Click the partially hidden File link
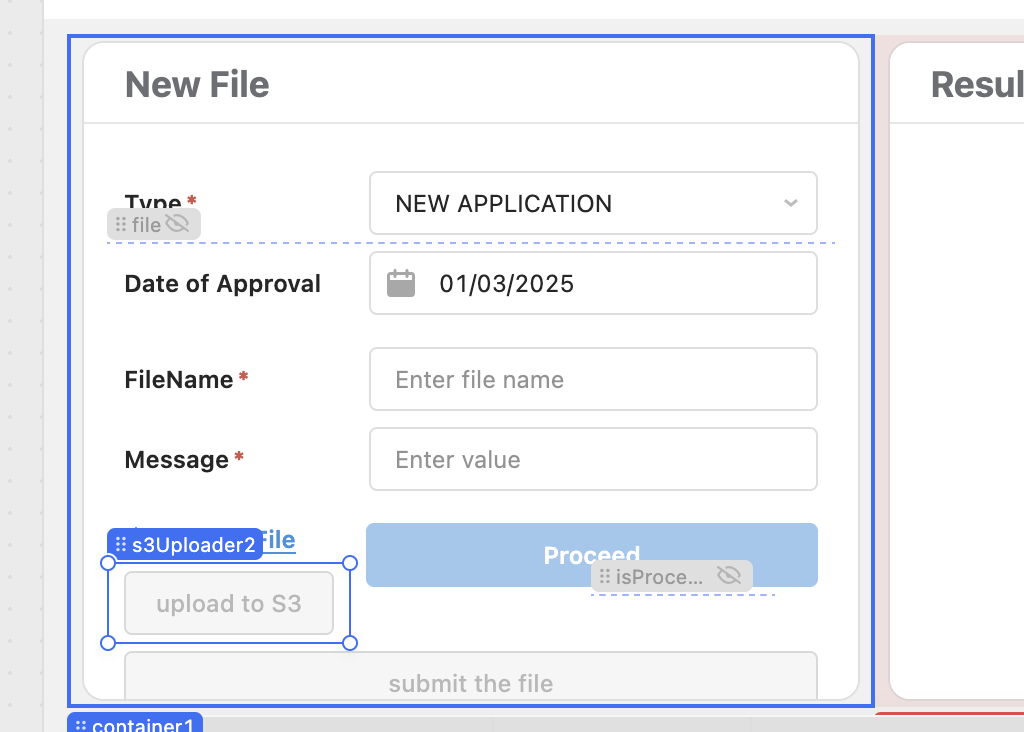This screenshot has width=1024, height=732. coord(279,541)
